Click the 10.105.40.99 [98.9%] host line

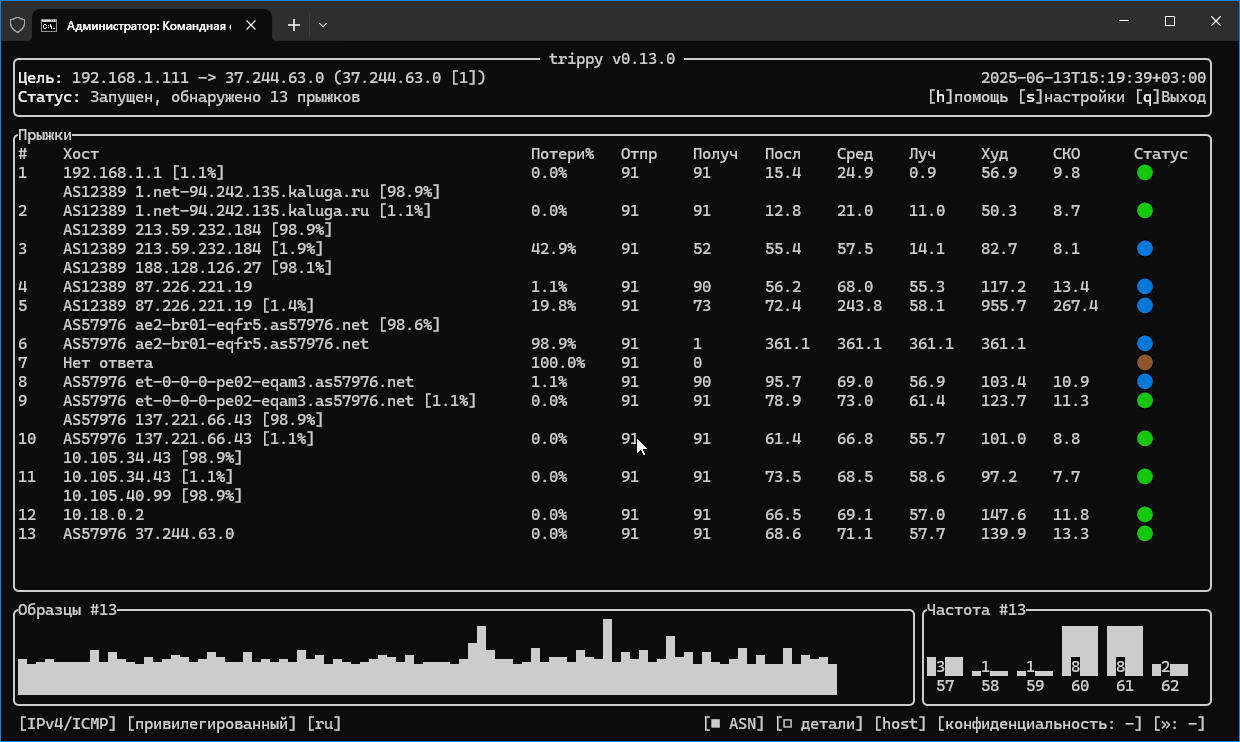pos(153,496)
